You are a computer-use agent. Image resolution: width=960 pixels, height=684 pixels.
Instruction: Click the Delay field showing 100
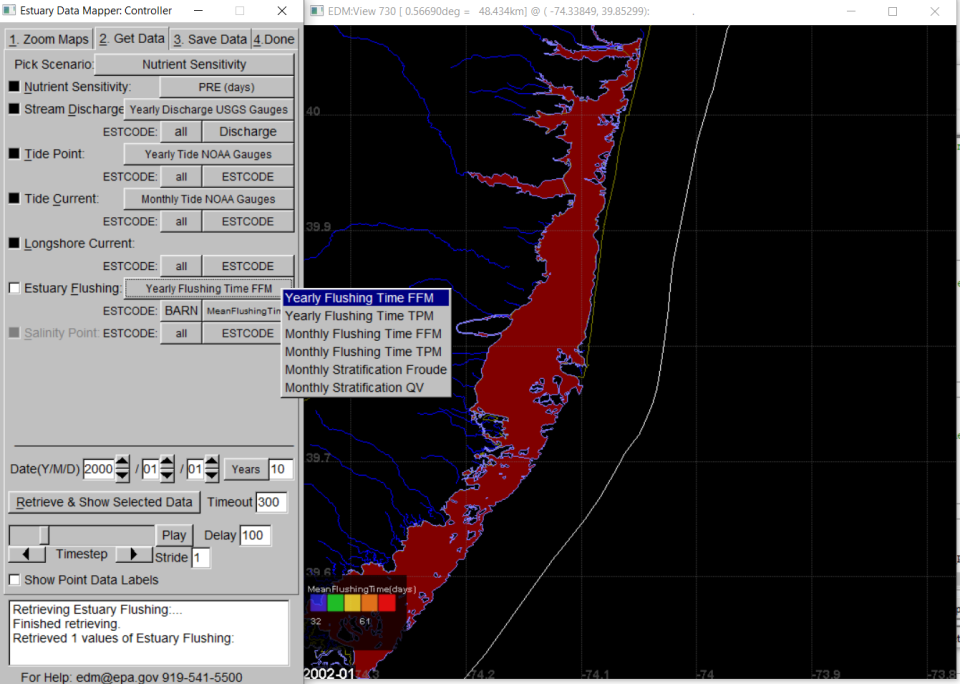255,535
